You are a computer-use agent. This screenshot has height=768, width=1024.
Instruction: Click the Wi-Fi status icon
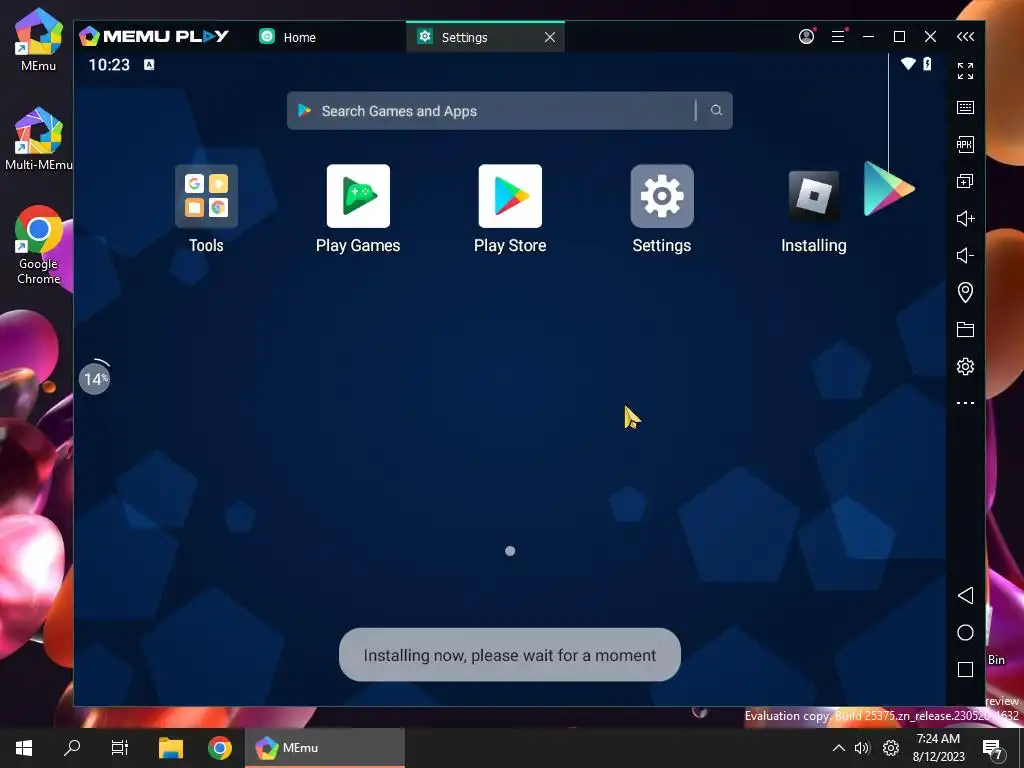point(908,64)
